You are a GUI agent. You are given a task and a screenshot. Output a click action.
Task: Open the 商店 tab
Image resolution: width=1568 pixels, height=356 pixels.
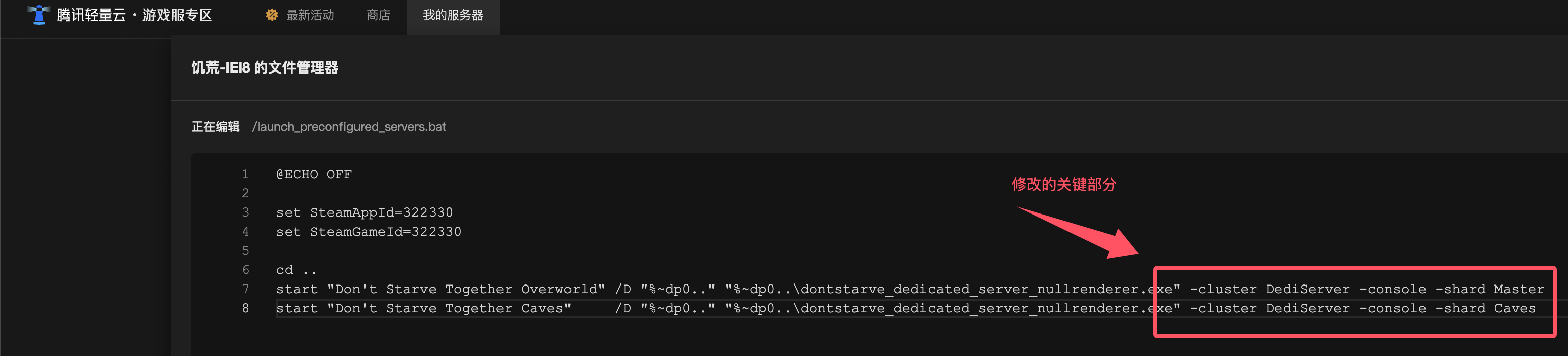(x=378, y=15)
